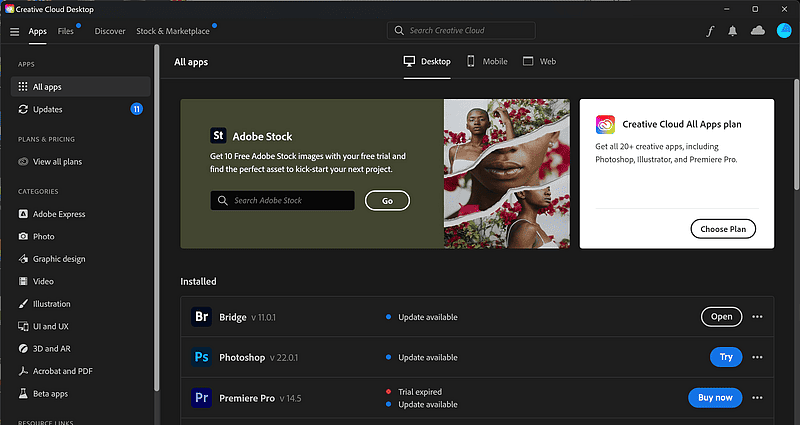Click the updates count badge 11
The height and width of the screenshot is (425, 800).
coord(136,109)
